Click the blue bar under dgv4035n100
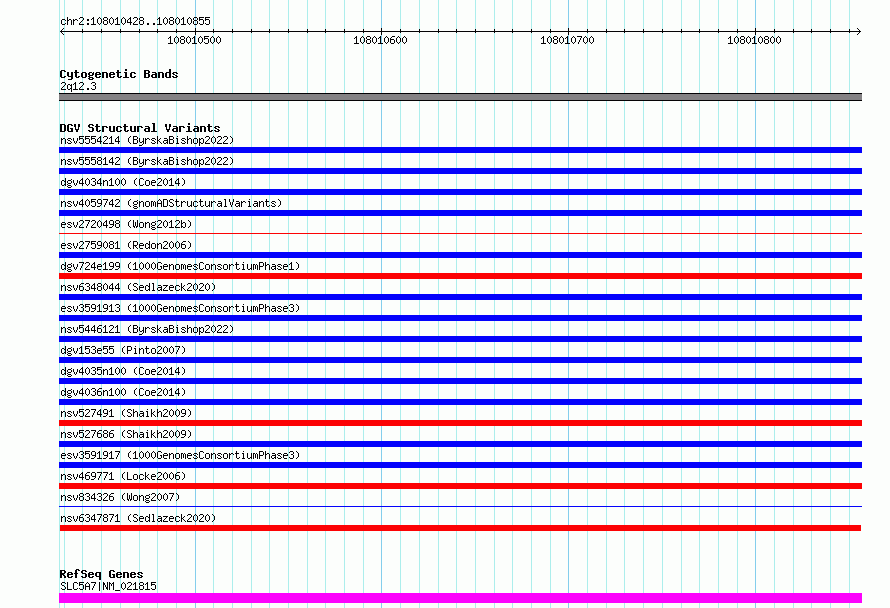Viewport: 890px width, 608px height. pos(460,381)
